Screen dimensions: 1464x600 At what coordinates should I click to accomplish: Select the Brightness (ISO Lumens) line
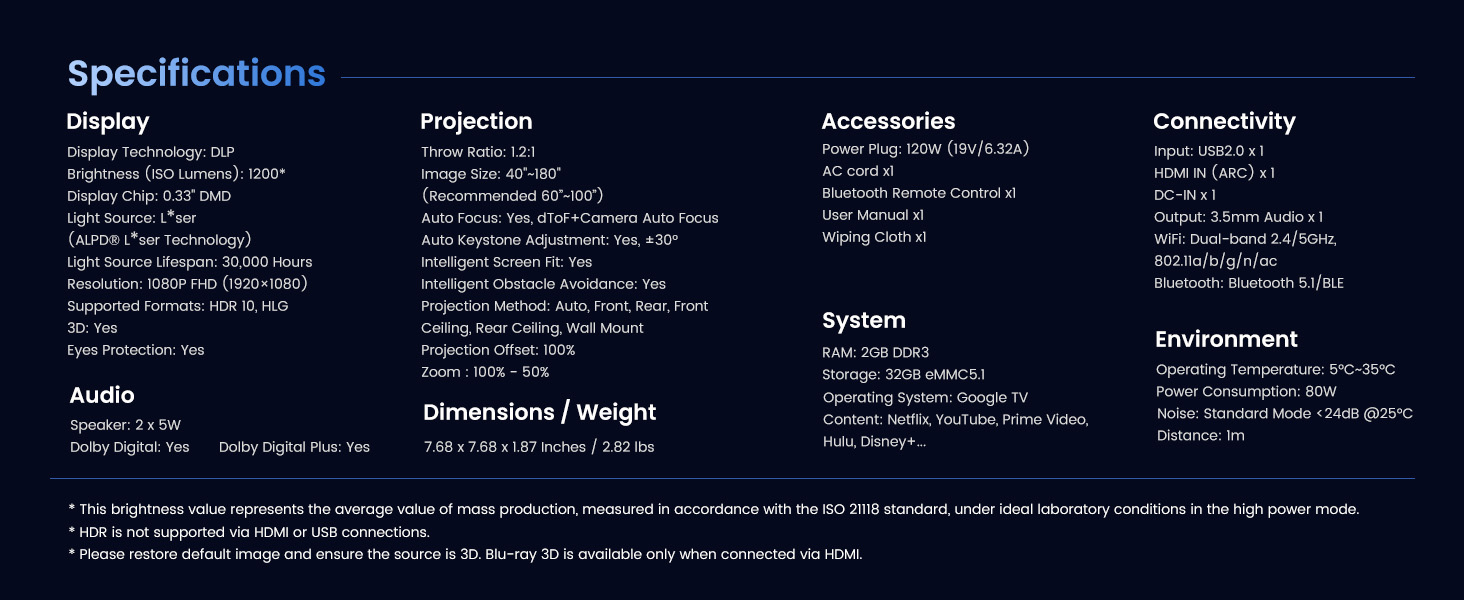176,174
